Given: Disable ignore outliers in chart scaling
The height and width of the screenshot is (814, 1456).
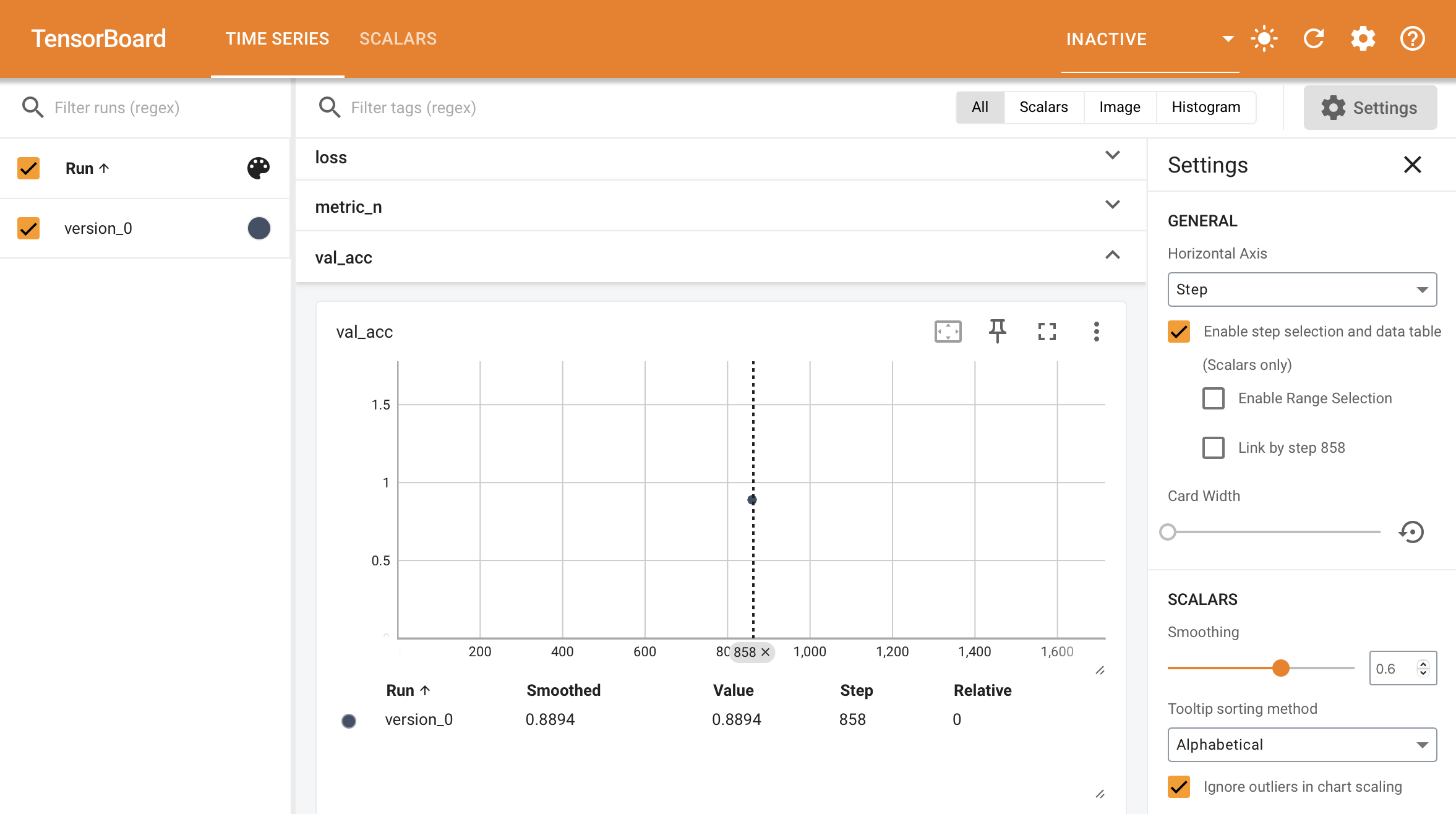Looking at the screenshot, I should pos(1179,787).
